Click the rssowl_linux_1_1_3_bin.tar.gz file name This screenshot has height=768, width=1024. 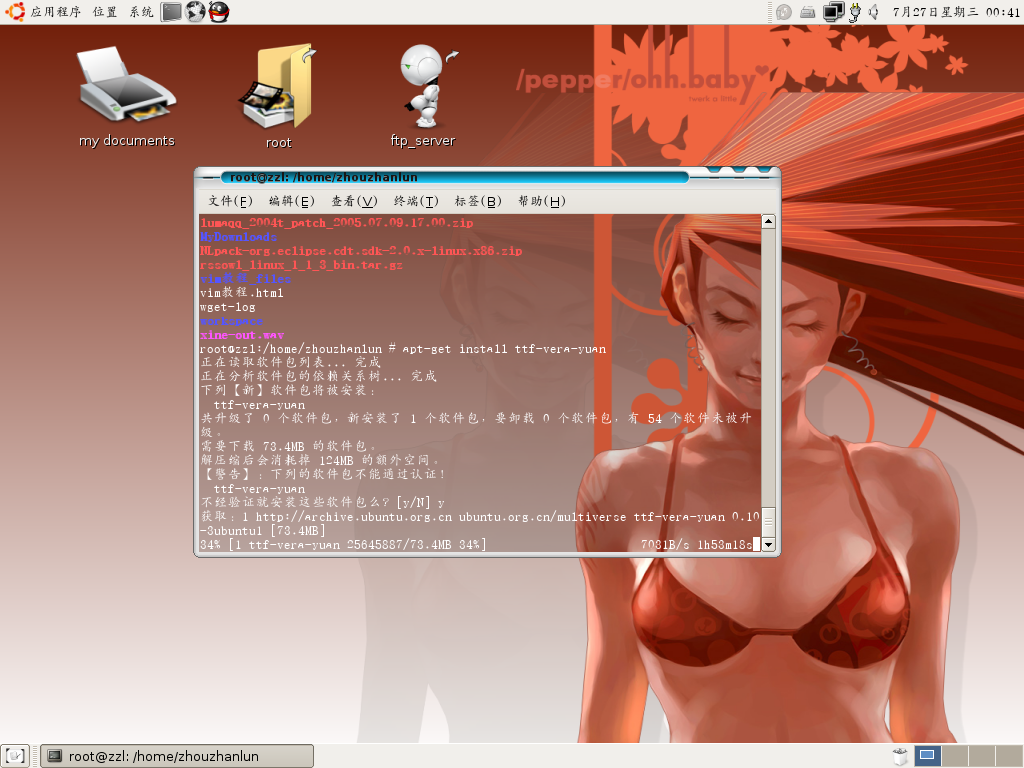point(301,264)
